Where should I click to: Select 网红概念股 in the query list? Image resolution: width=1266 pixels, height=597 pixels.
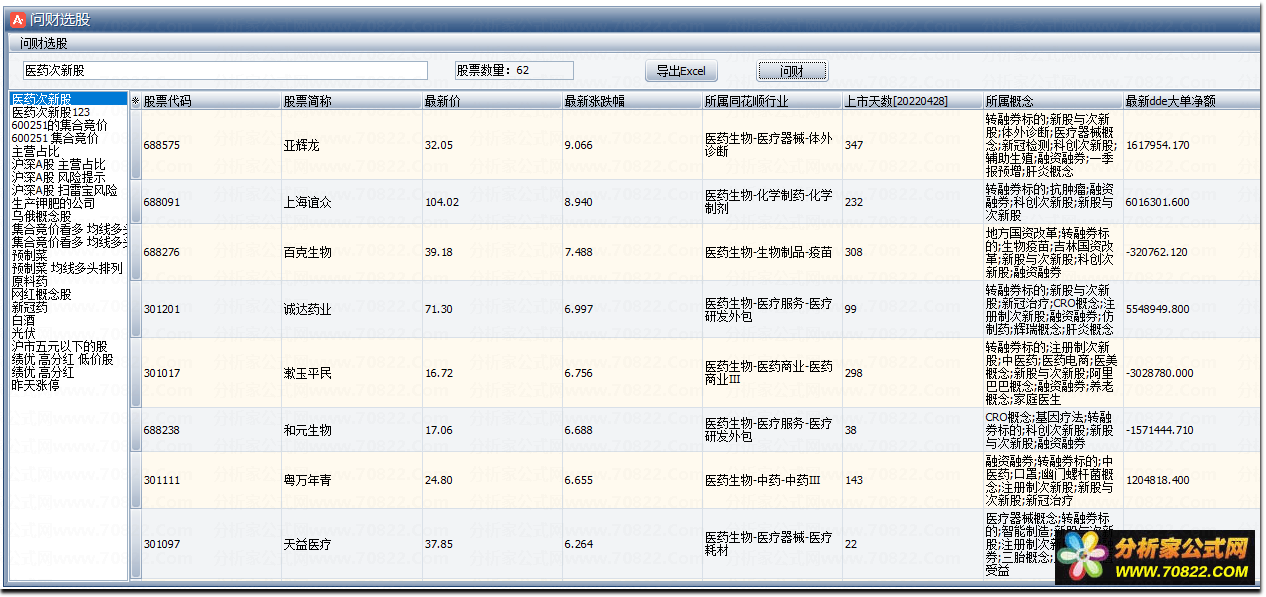[41, 294]
